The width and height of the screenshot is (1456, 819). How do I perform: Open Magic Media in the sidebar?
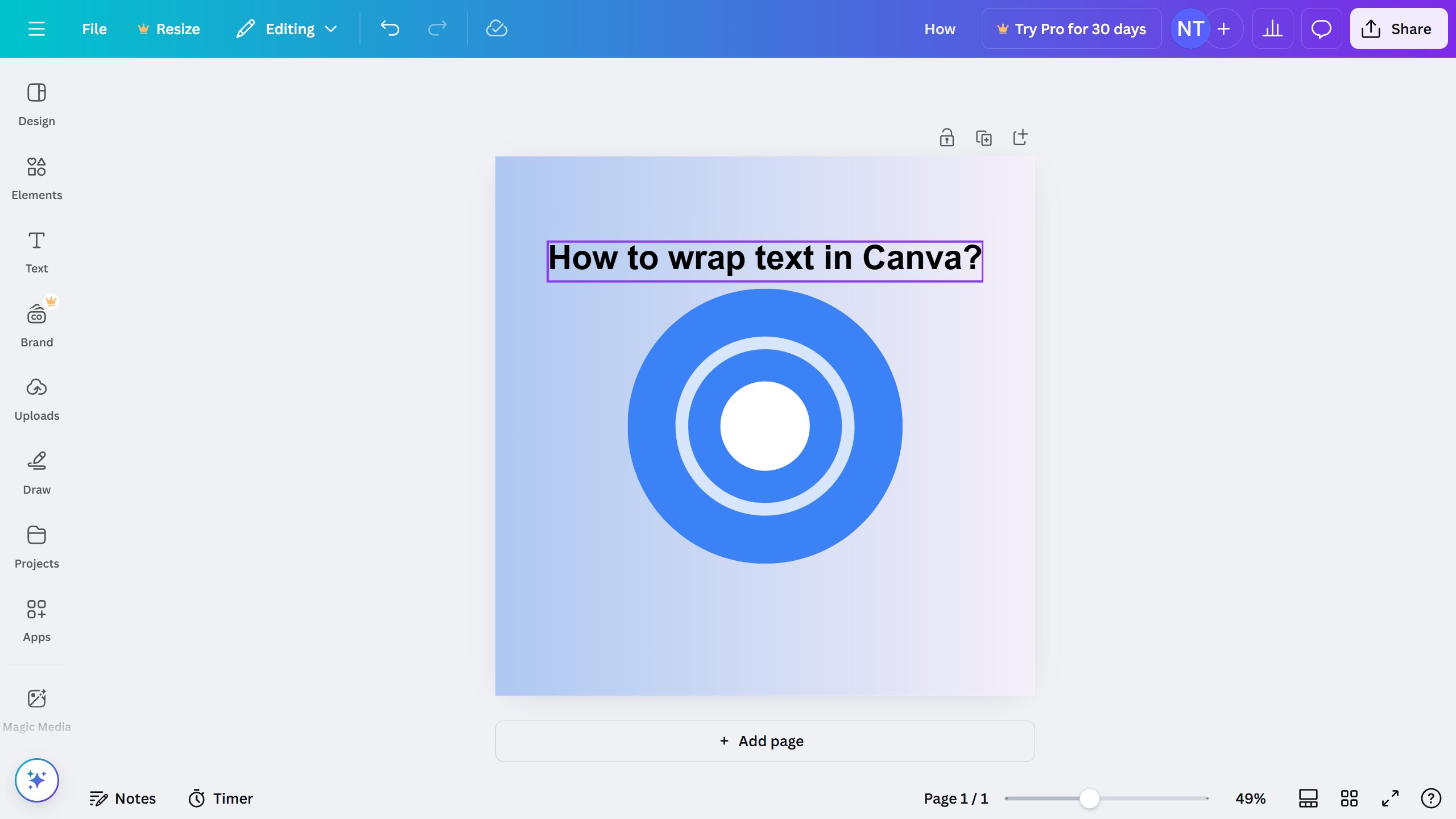point(36,709)
